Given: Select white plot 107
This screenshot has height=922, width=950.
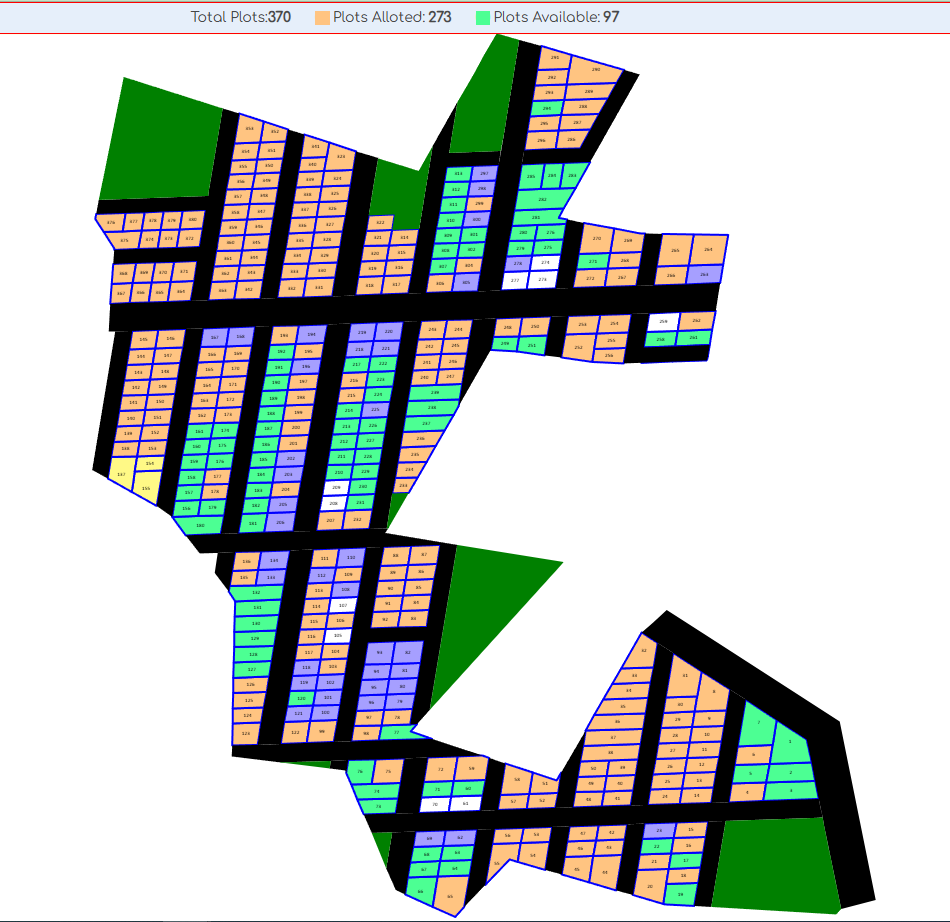Looking at the screenshot, I should [x=344, y=605].
